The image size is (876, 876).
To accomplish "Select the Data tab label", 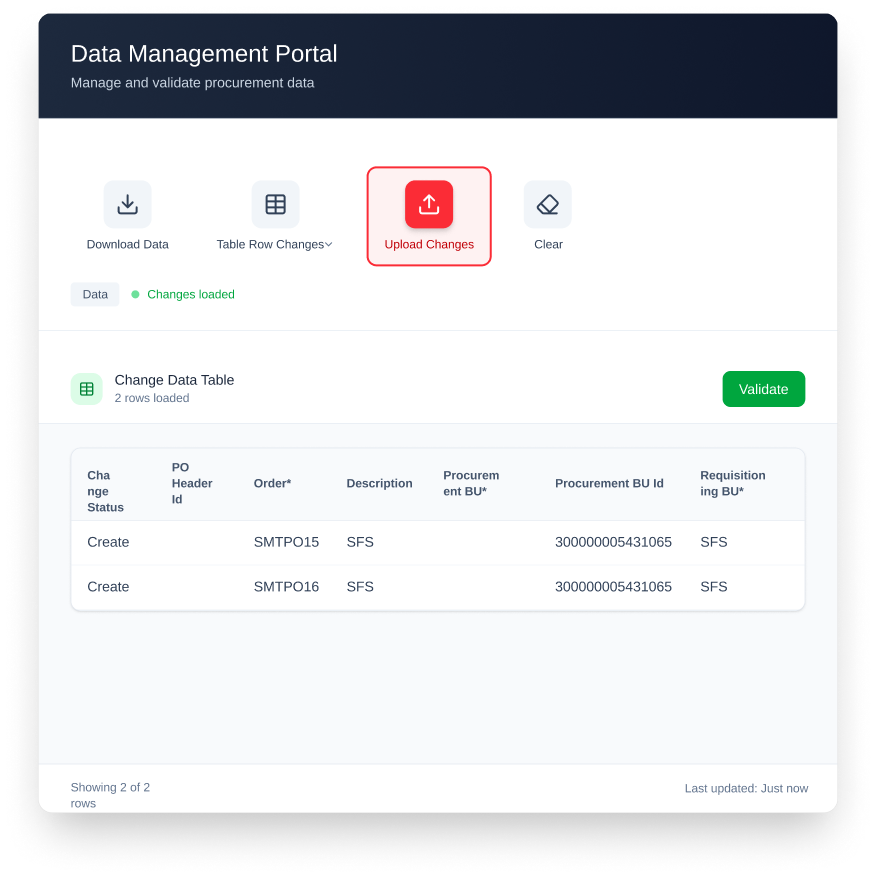I will point(95,295).
